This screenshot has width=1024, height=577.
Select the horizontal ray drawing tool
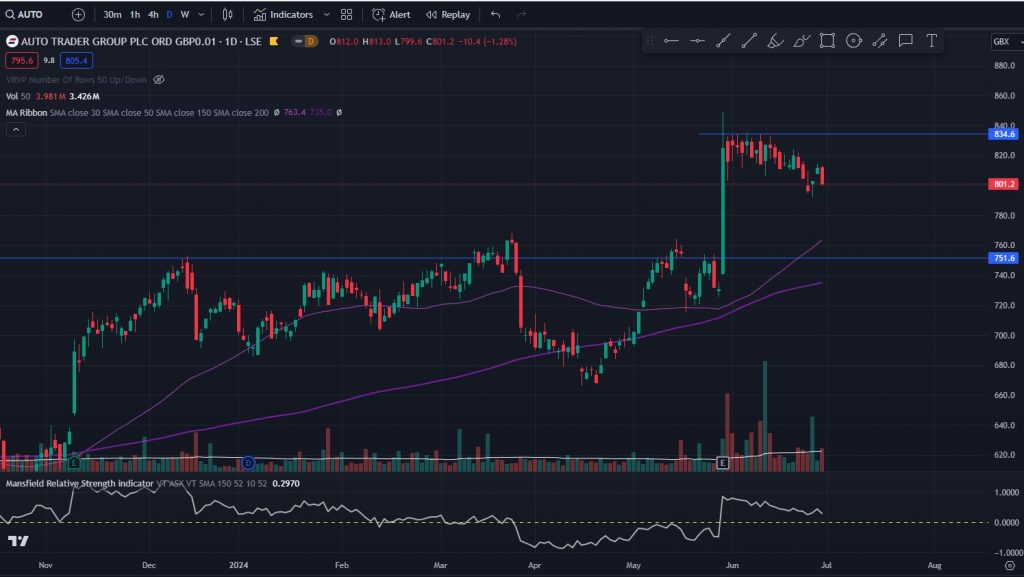[x=697, y=41]
